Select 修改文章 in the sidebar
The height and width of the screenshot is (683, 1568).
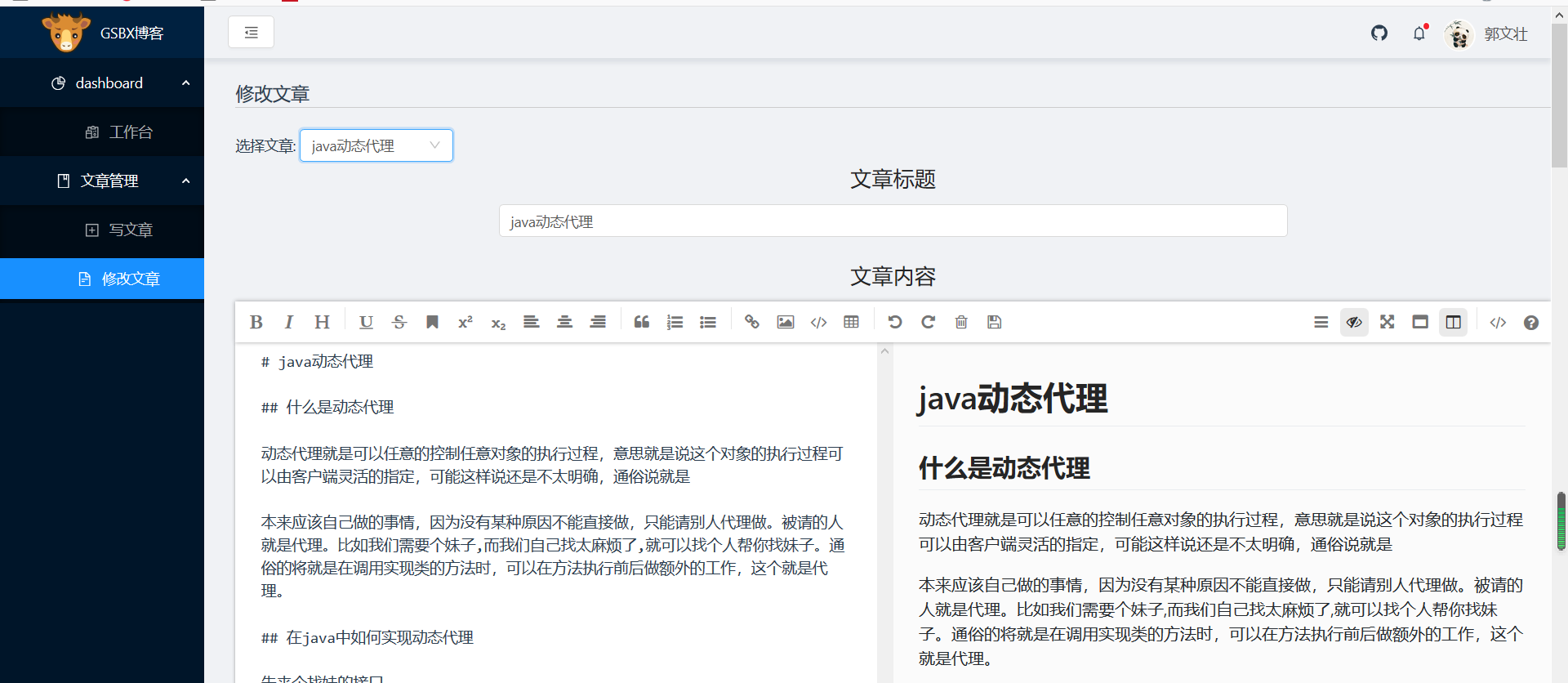102,279
